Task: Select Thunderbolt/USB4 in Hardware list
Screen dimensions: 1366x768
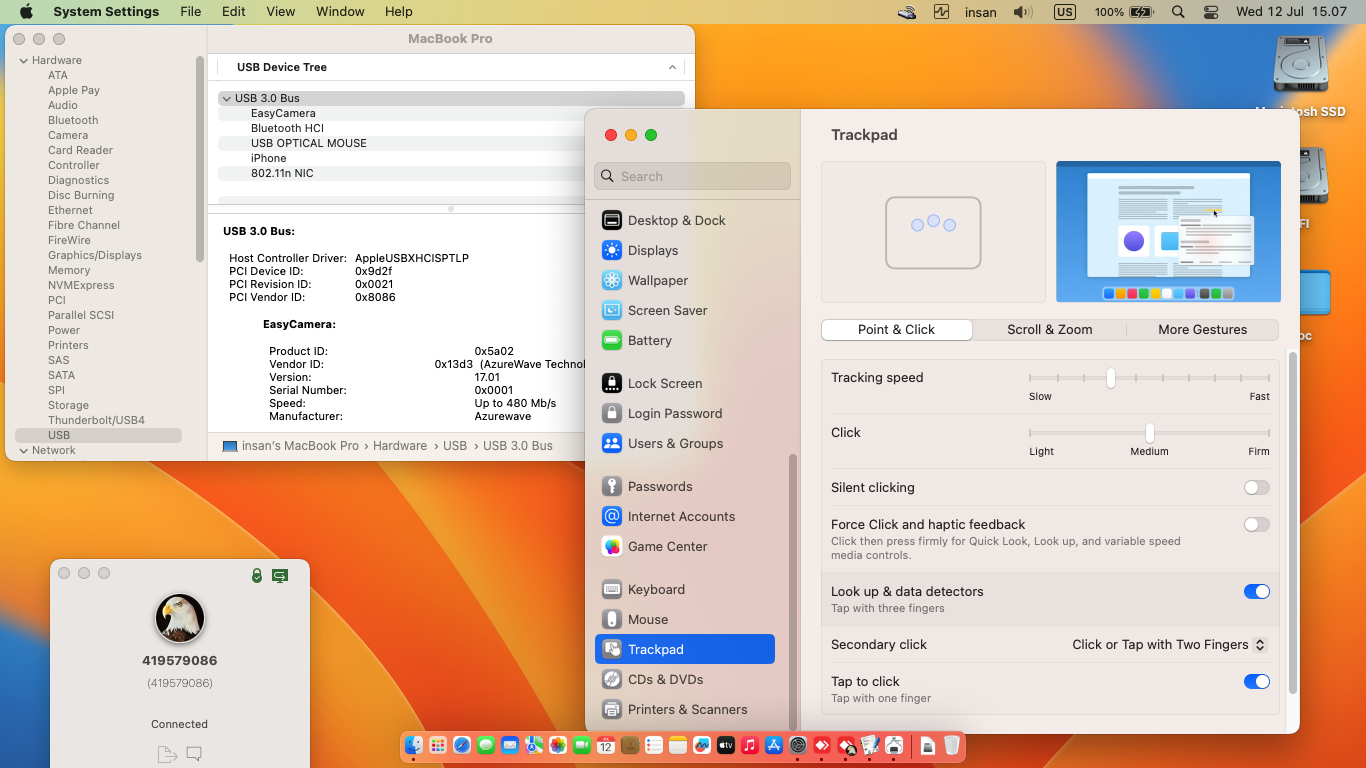Action: click(96, 420)
